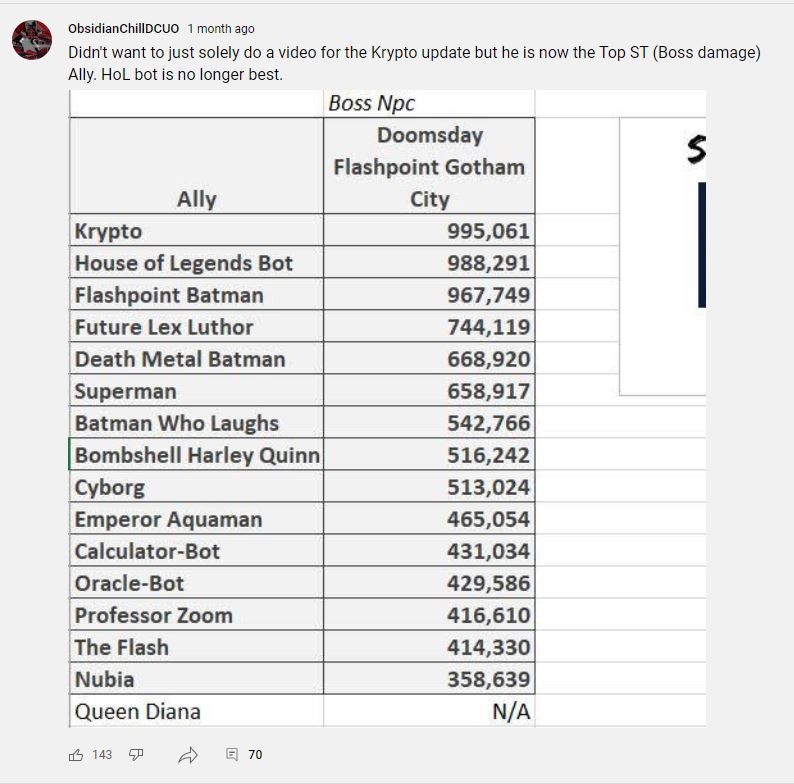This screenshot has height=784, width=794.
Task: Click ObsidianChillDCUO profile avatar
Action: pyautogui.click(x=32, y=40)
